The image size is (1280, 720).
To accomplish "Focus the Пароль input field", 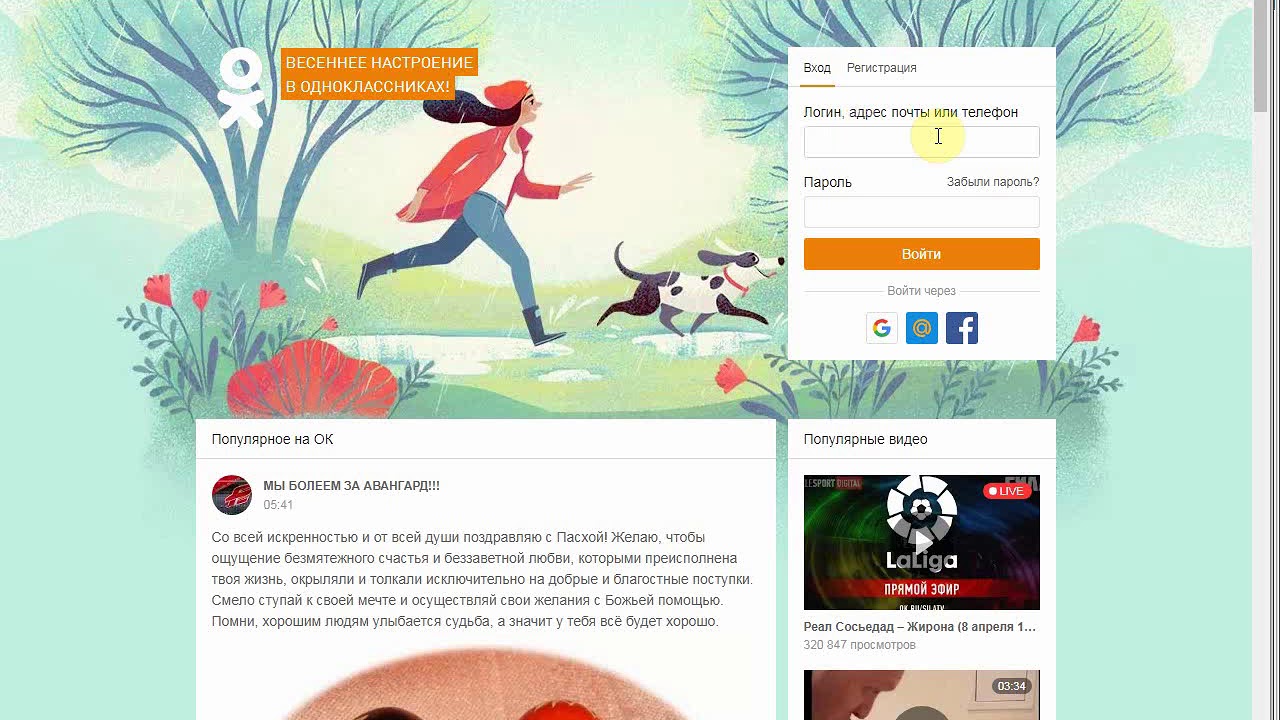I will (x=922, y=212).
